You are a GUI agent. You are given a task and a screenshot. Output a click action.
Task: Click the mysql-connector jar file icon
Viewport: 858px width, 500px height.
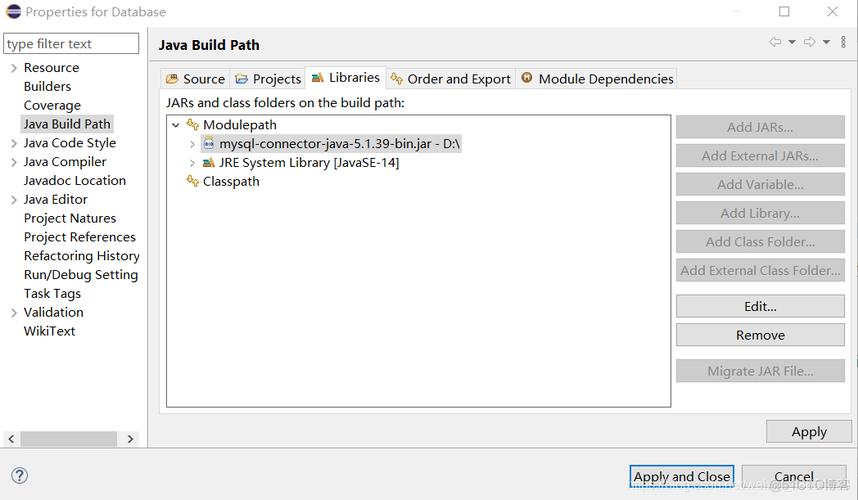209,144
